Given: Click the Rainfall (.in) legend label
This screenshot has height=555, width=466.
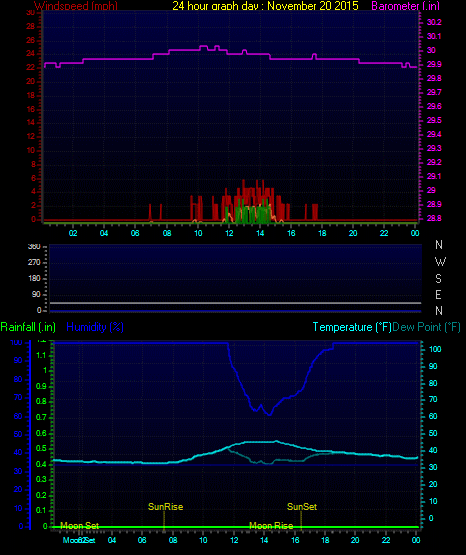Looking at the screenshot, I should (28, 327).
